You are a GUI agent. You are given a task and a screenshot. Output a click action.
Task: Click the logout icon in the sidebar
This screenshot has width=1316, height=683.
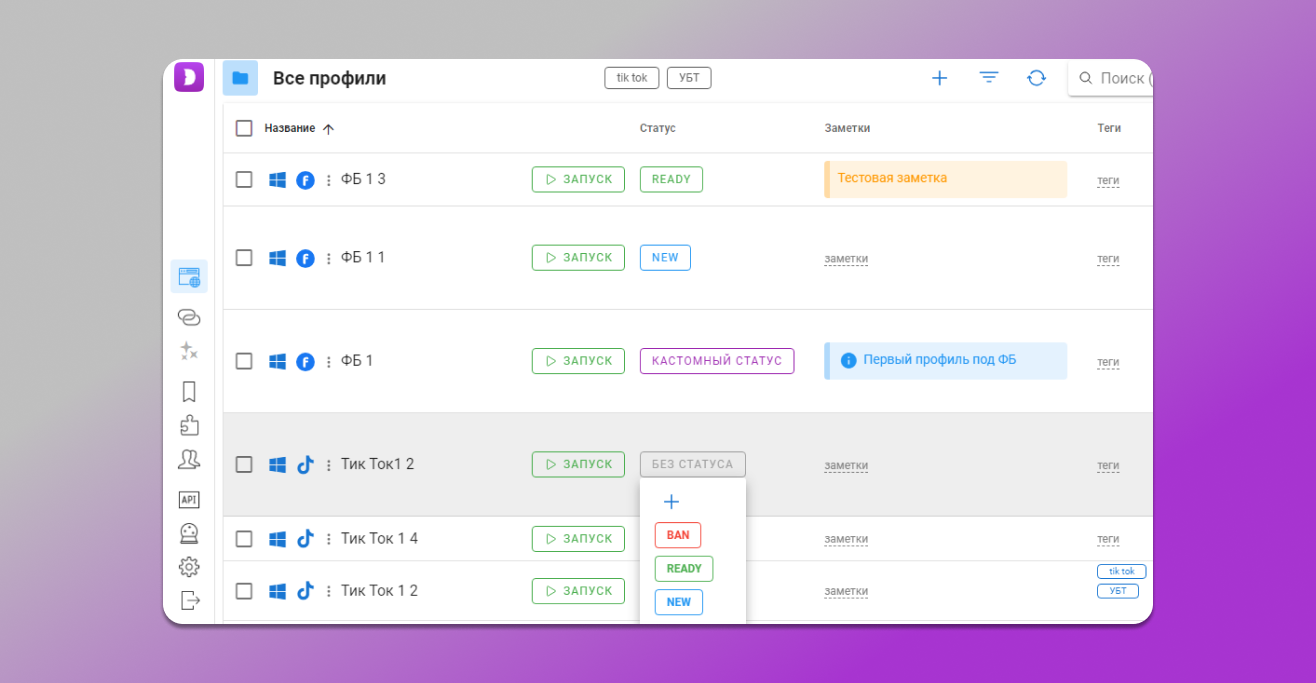189,600
